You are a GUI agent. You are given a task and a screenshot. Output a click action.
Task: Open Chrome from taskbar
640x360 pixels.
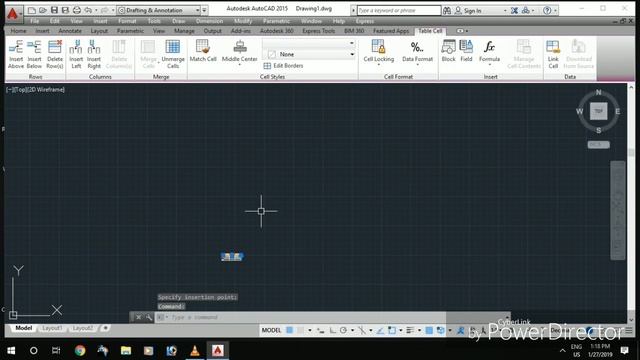tap(80, 351)
